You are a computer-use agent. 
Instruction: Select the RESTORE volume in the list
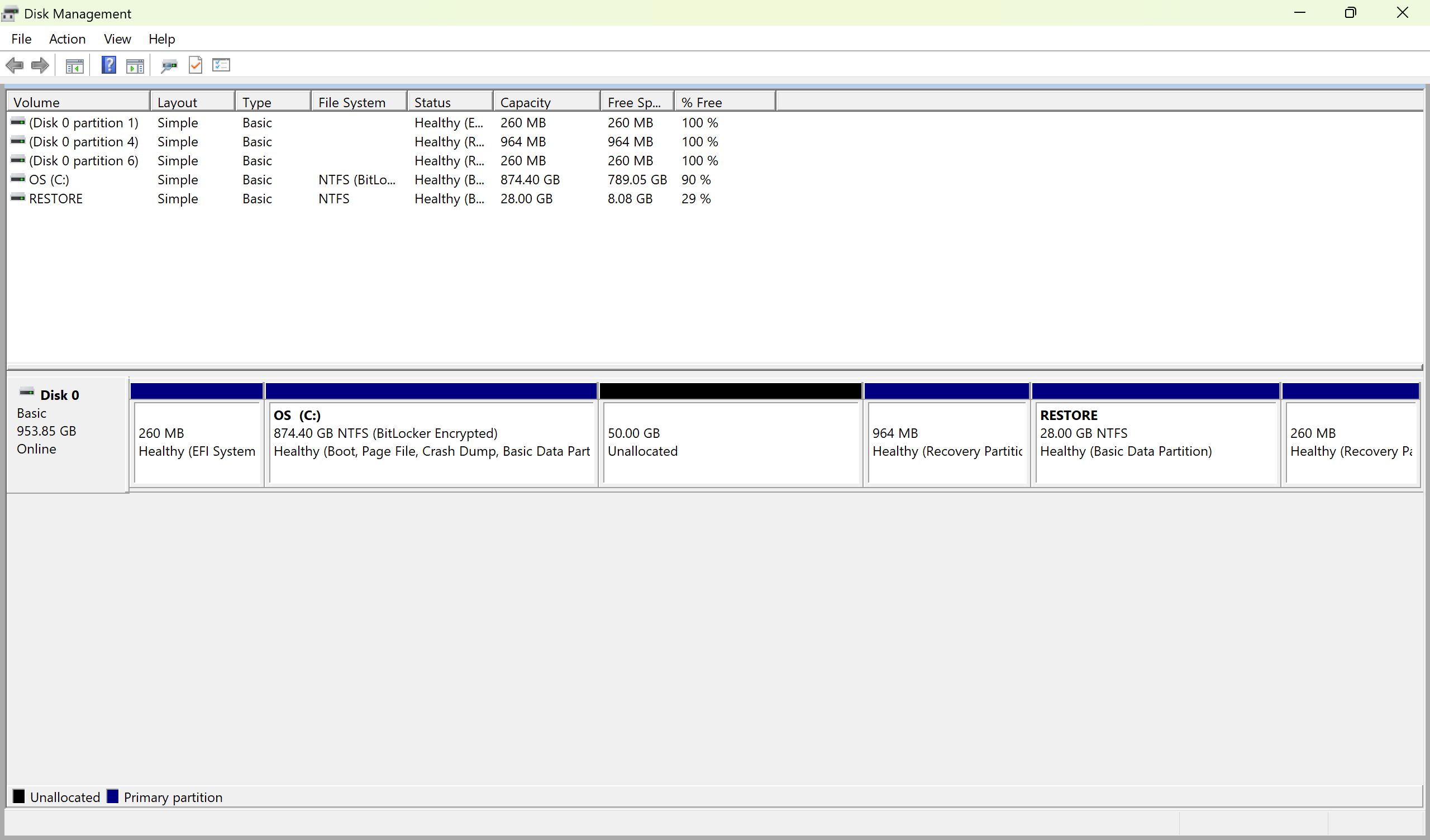pos(392,199)
